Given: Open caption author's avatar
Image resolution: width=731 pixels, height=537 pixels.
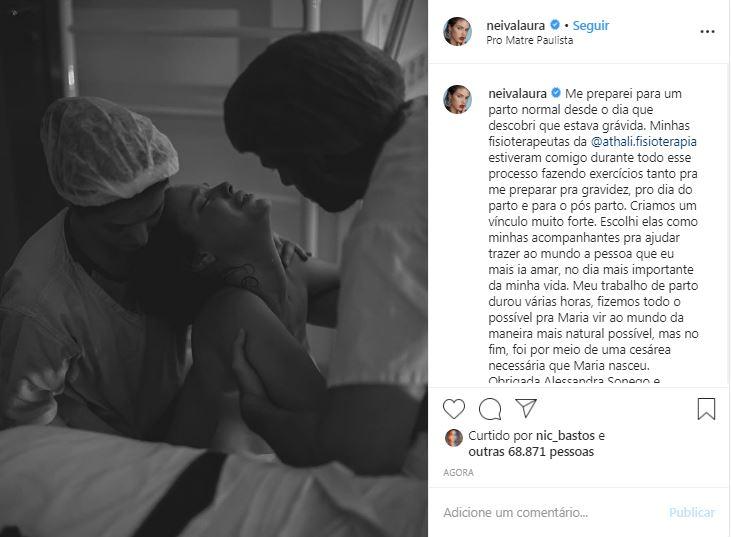Looking at the screenshot, I should [457, 99].
